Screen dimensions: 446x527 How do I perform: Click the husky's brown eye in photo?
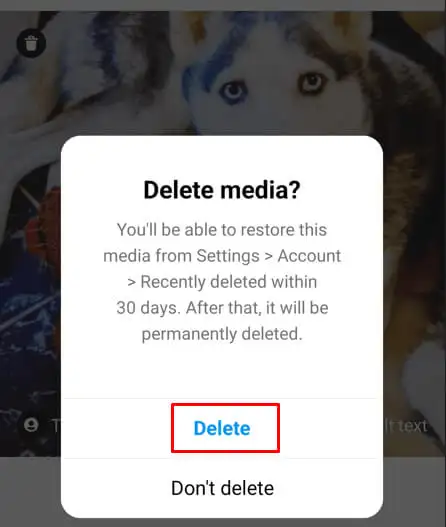click(313, 83)
